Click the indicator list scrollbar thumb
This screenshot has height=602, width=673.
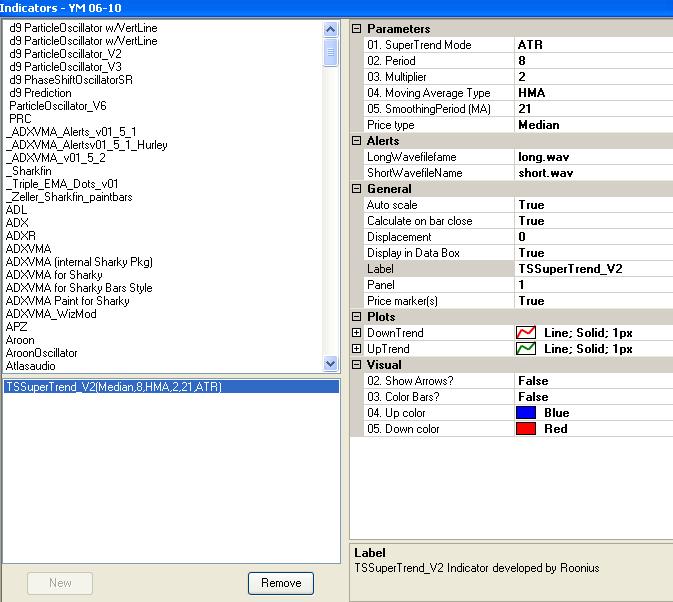pyautogui.click(x=330, y=52)
